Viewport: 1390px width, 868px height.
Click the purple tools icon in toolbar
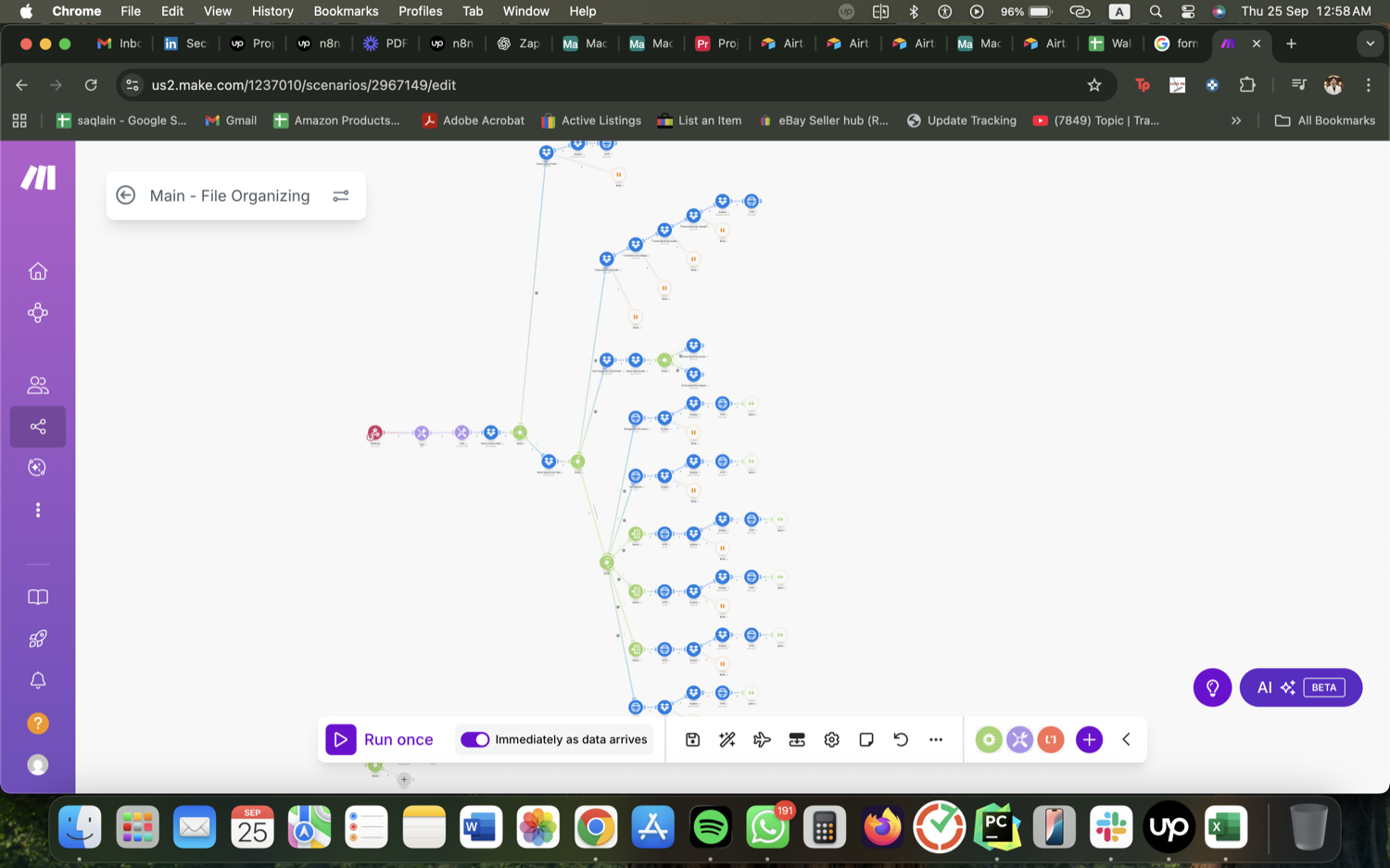tap(1019, 739)
